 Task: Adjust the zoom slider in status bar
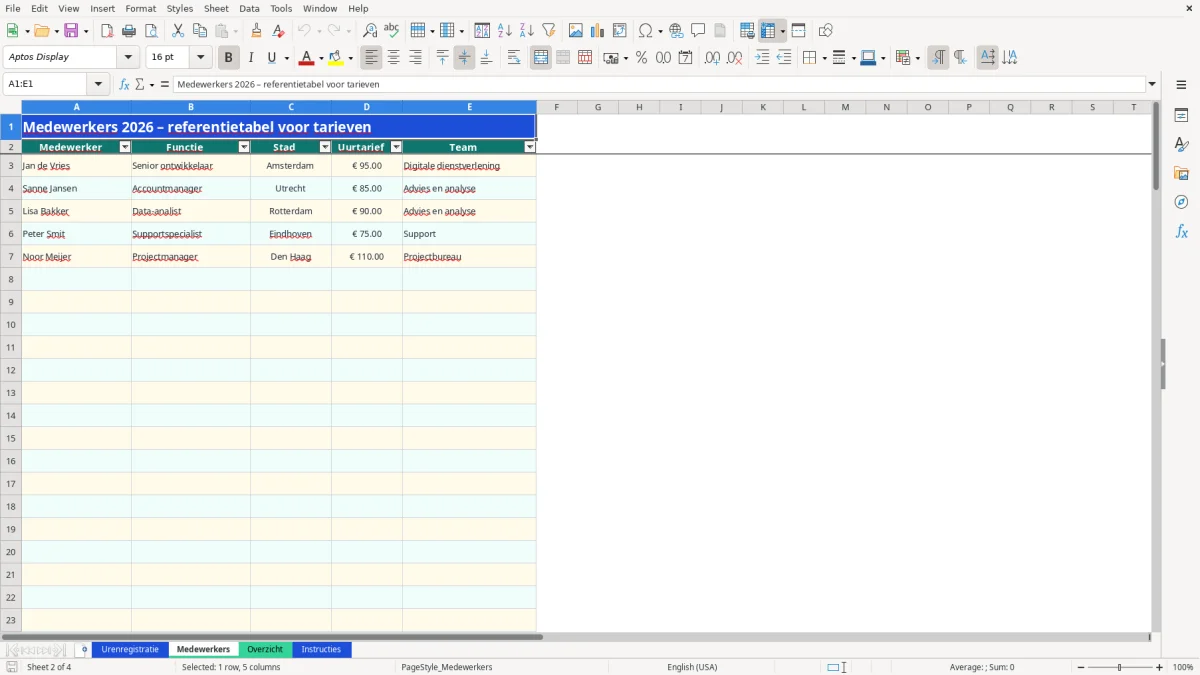pyautogui.click(x=1120, y=667)
